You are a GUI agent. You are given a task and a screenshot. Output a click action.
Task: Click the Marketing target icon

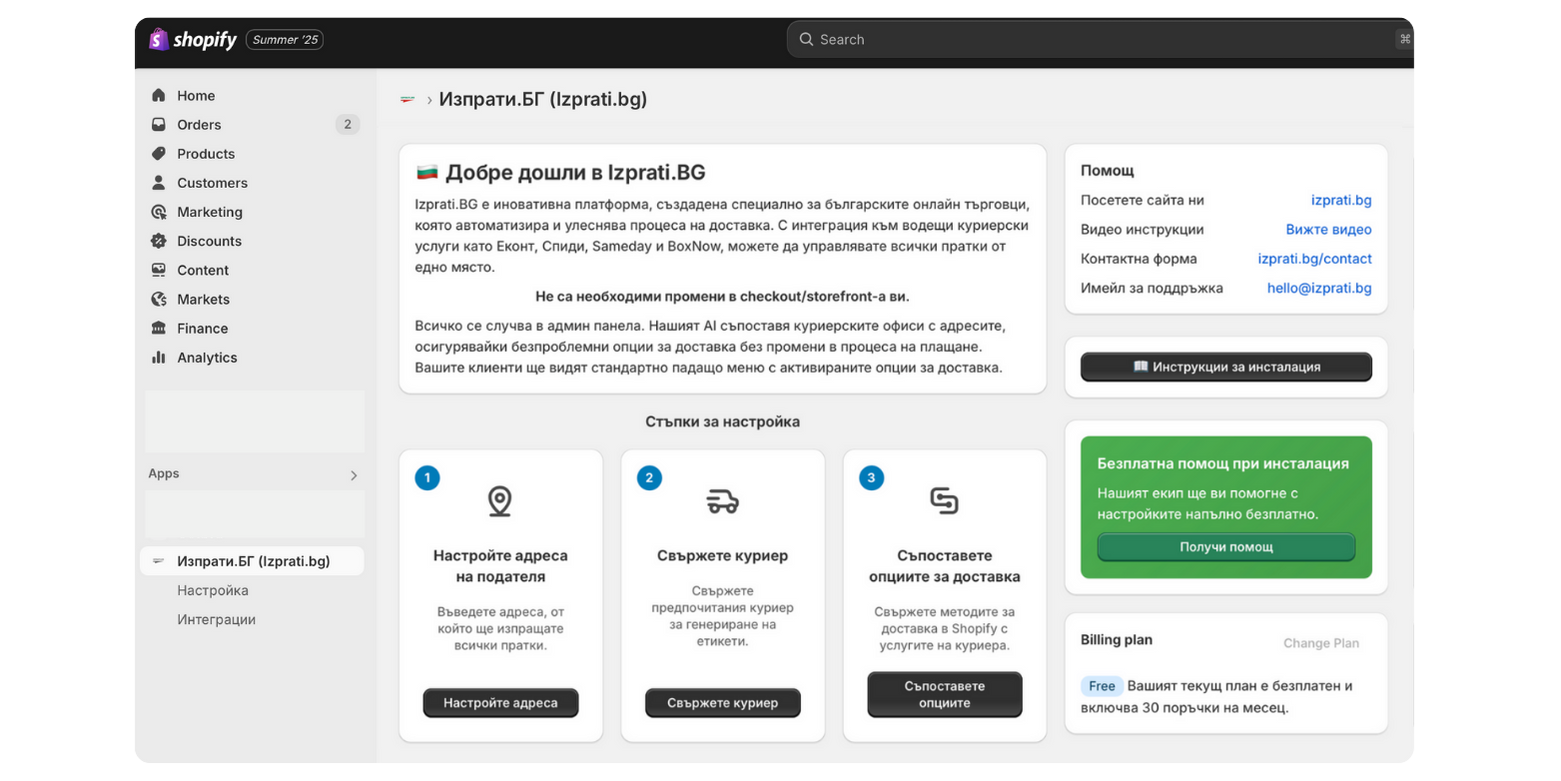tap(158, 212)
